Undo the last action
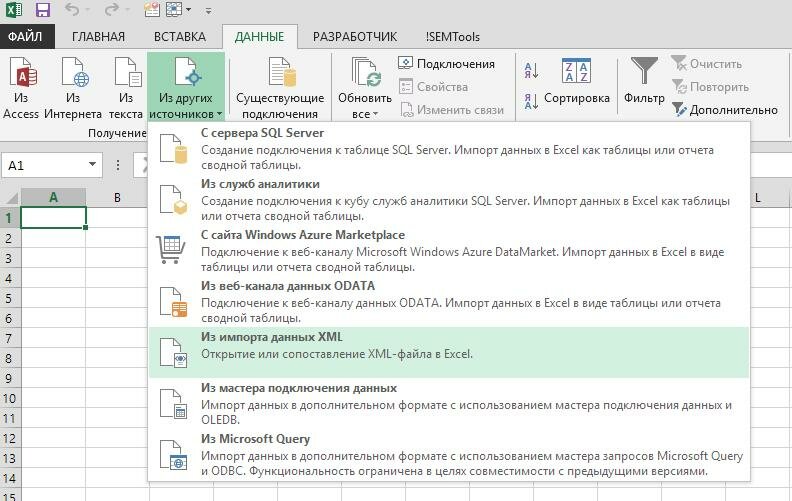The width and height of the screenshot is (792, 501). (73, 9)
